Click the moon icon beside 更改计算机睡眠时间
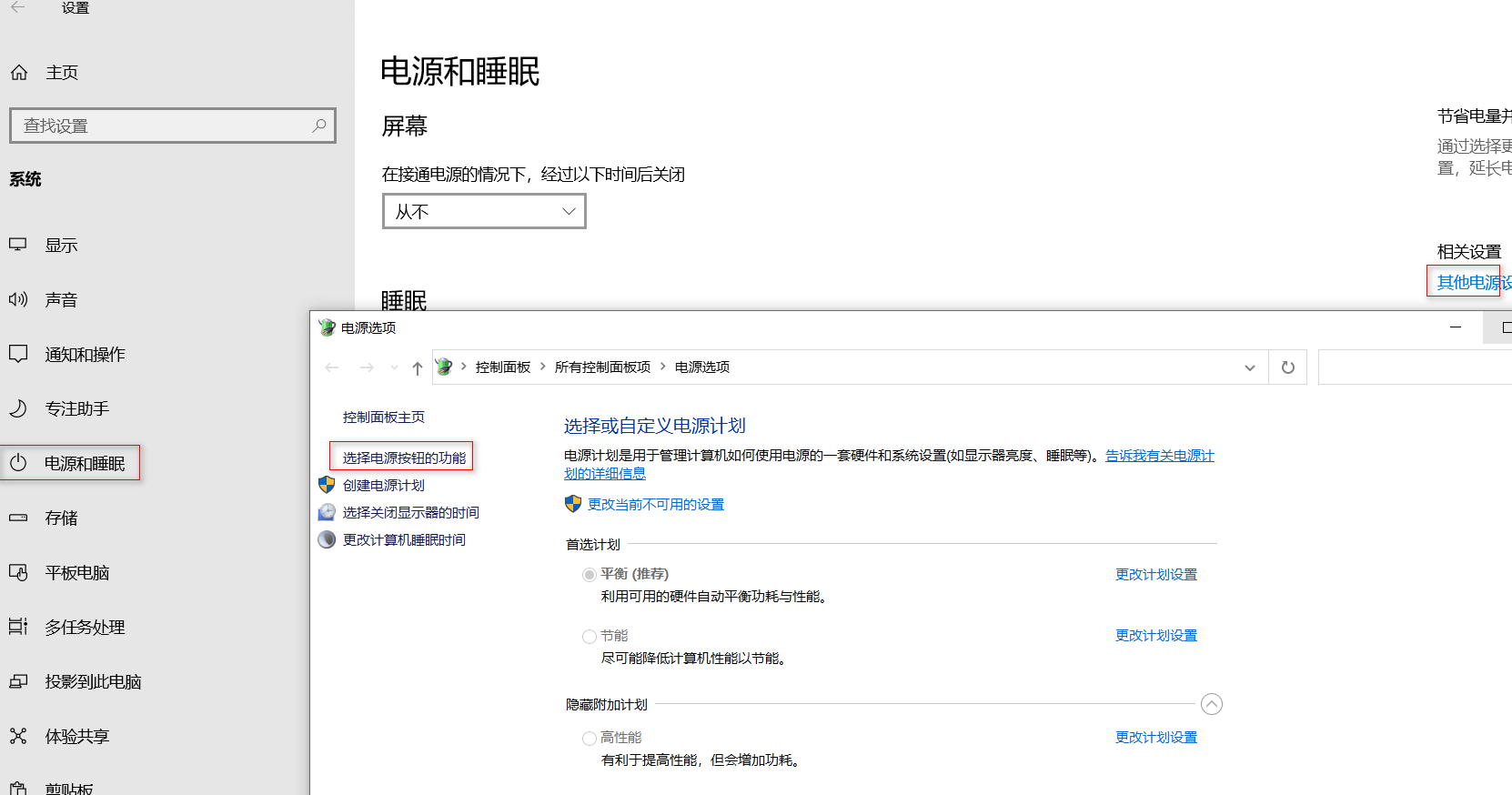Viewport: 1512px width, 795px height. tap(327, 539)
